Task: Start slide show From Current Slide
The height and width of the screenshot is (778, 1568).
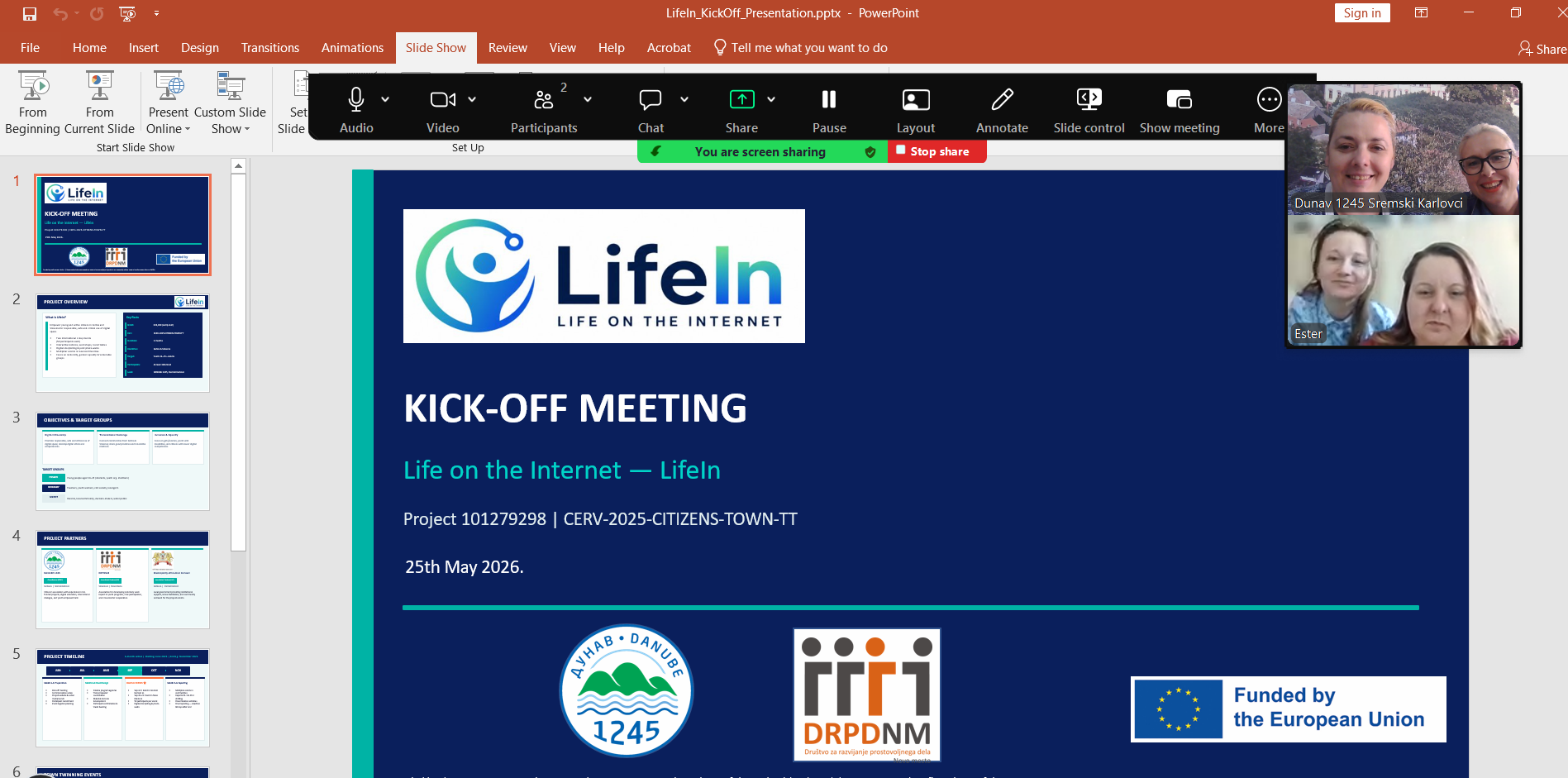Action: [99, 103]
